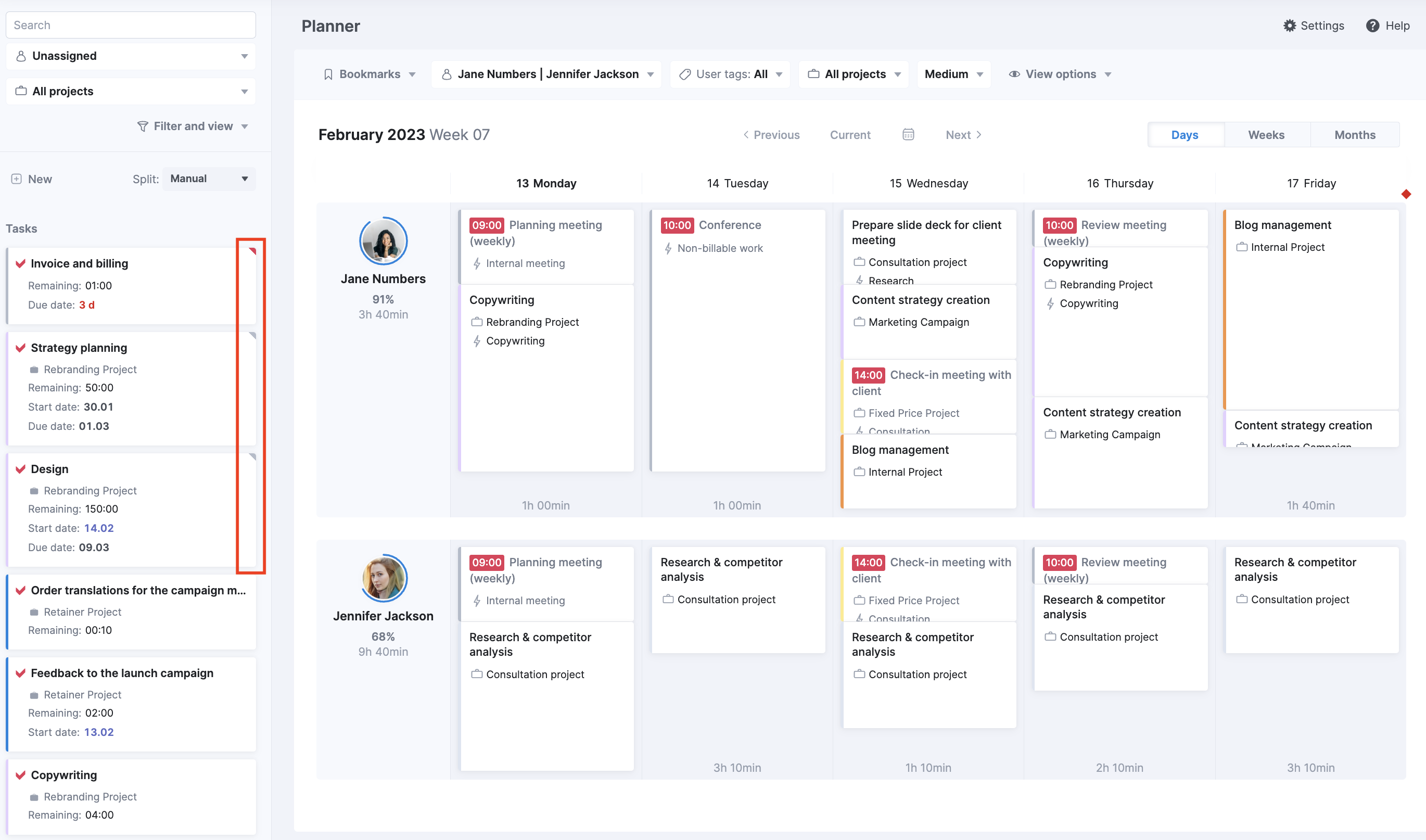The width and height of the screenshot is (1426, 840).
Task: Click the New task plus icon
Action: (17, 179)
